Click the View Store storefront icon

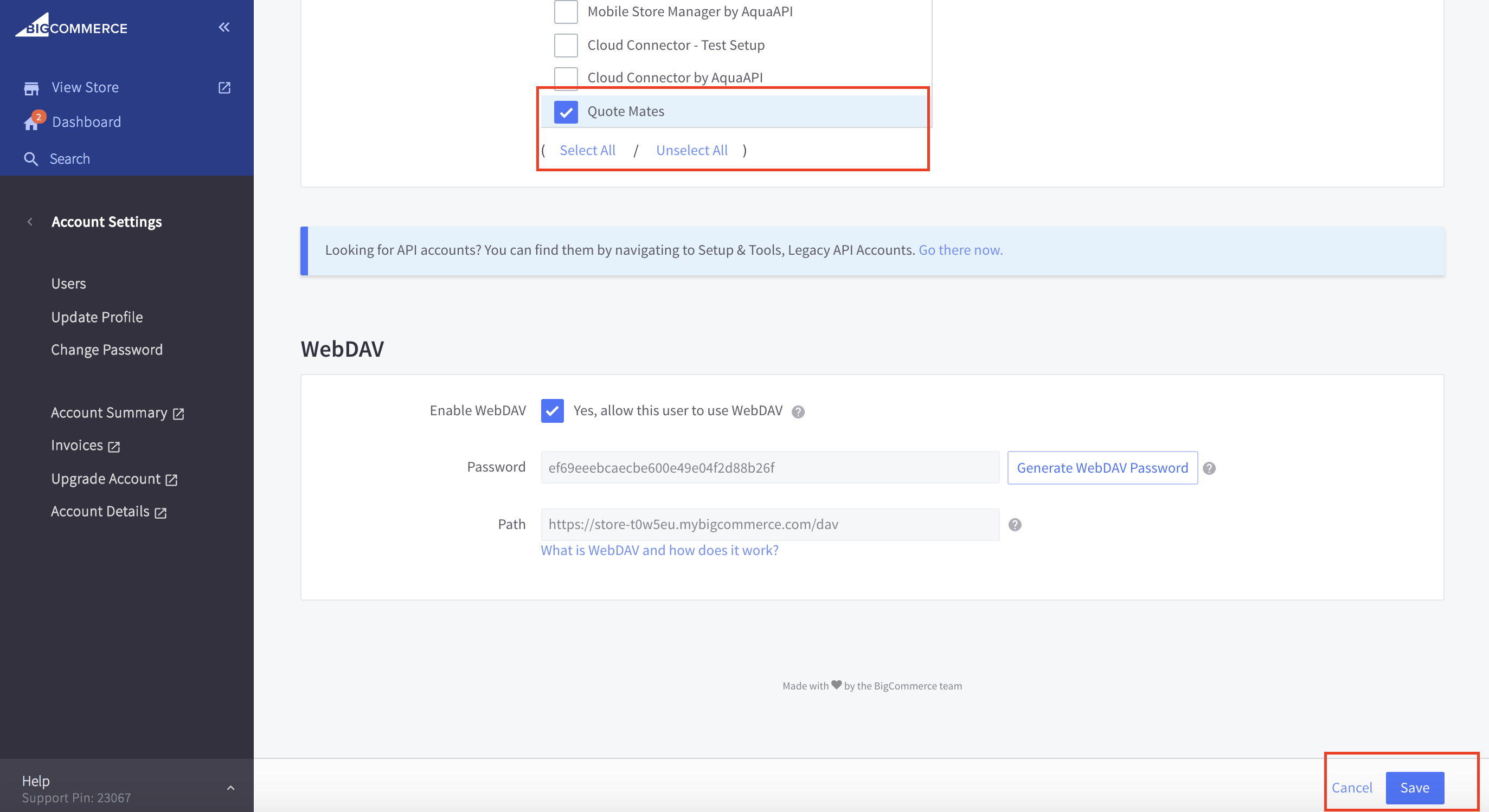tap(31, 88)
